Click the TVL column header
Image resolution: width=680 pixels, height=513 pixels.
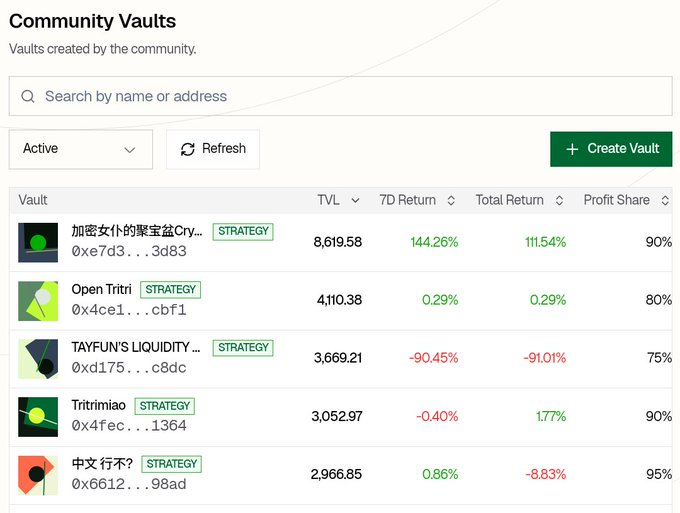click(x=328, y=200)
